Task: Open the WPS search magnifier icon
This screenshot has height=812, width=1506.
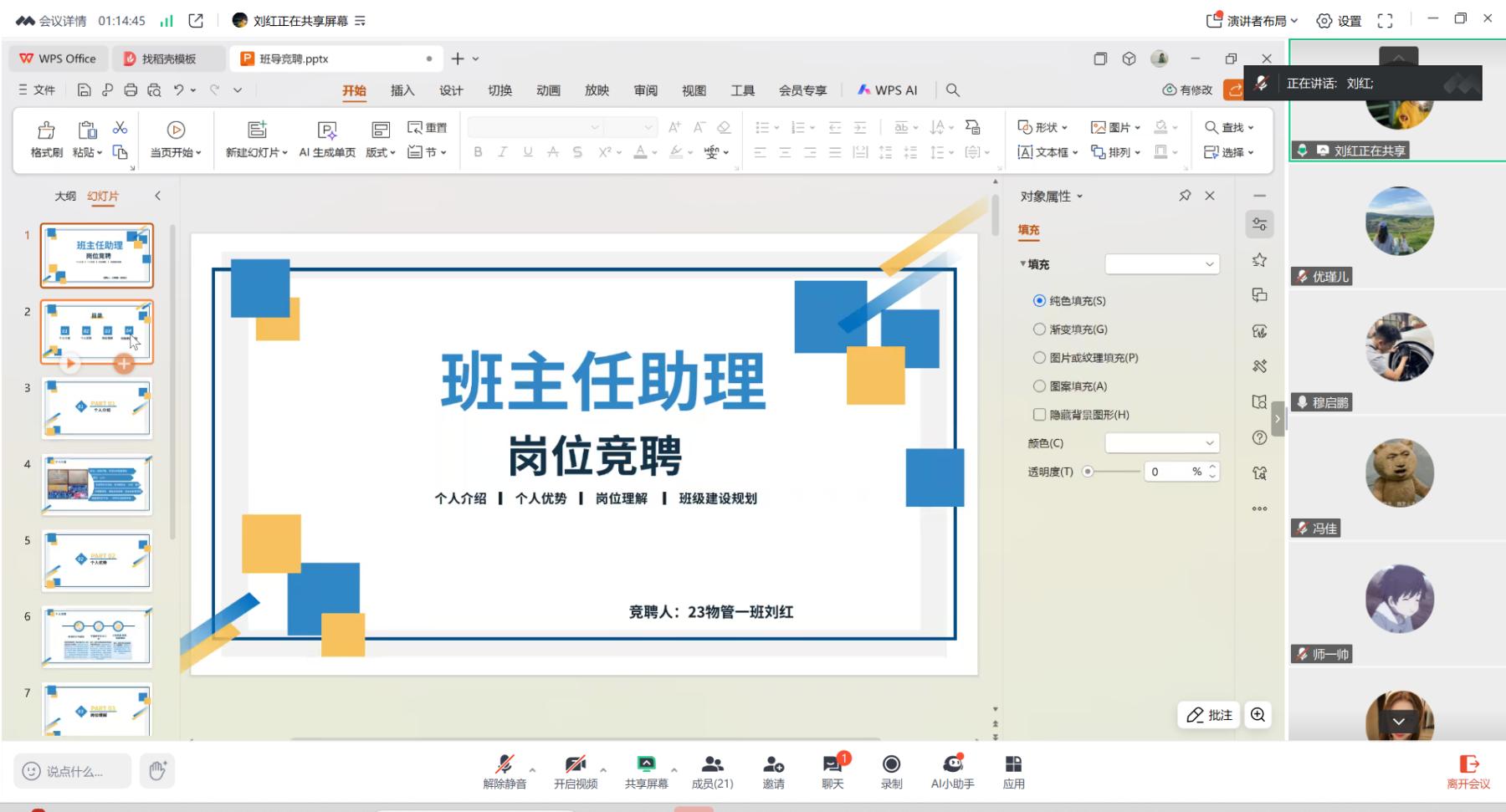Action: click(952, 90)
